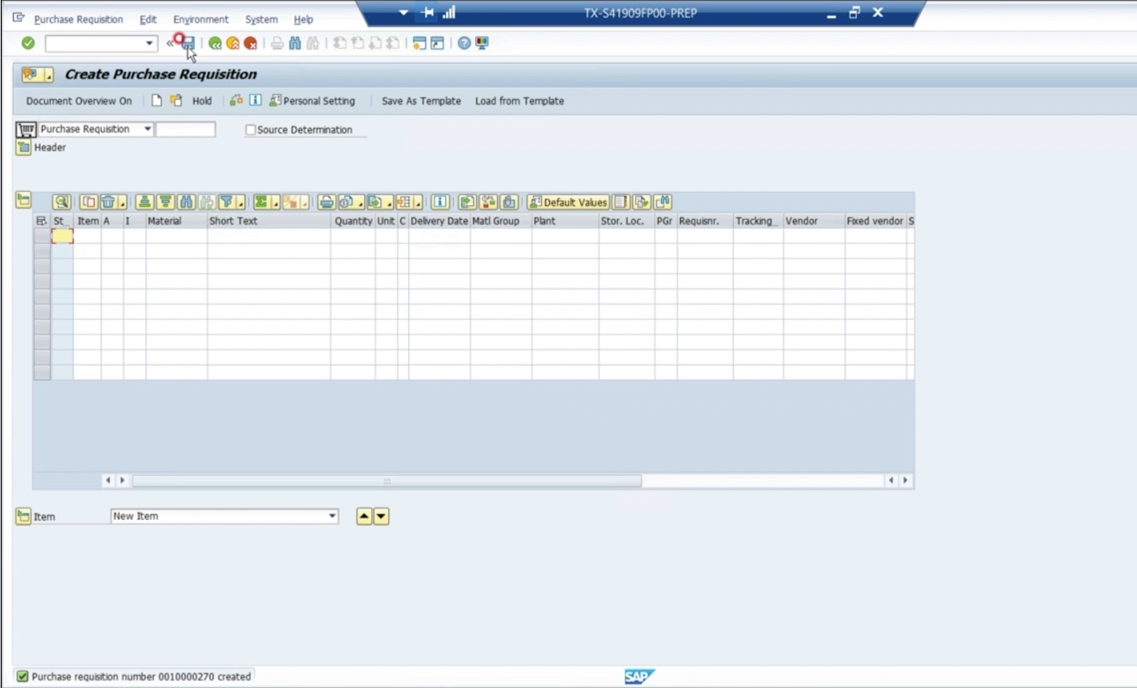Viewport: 1137px width, 688px height.
Task: Open the System menu
Action: (261, 20)
